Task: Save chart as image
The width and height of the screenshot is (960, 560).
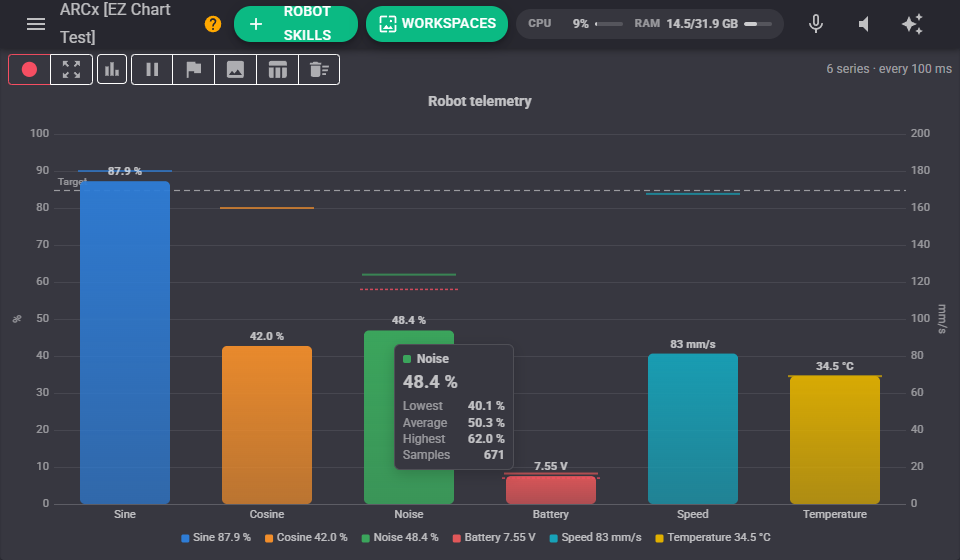Action: pyautogui.click(x=235, y=69)
